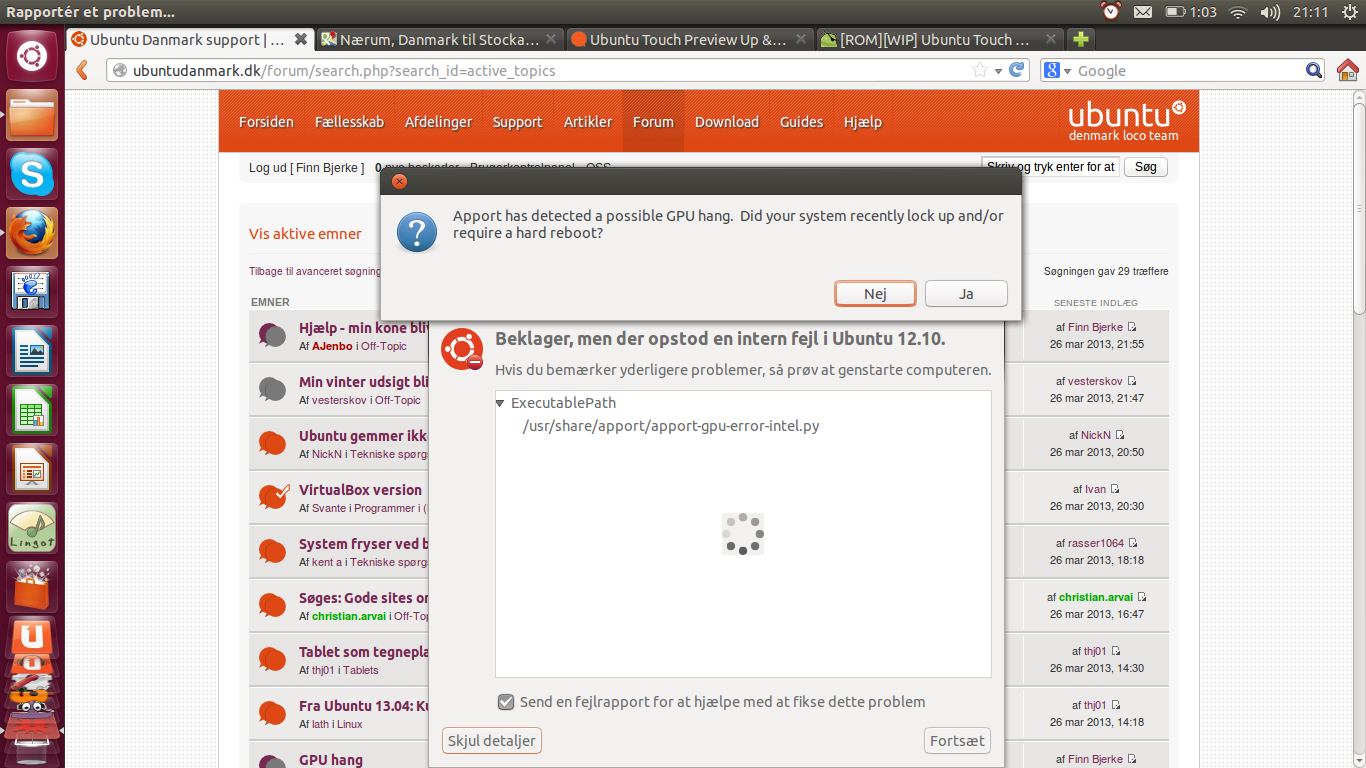Answer Ja in the GPU hang dialog
Viewport: 1366px width, 768px height.
966,294
